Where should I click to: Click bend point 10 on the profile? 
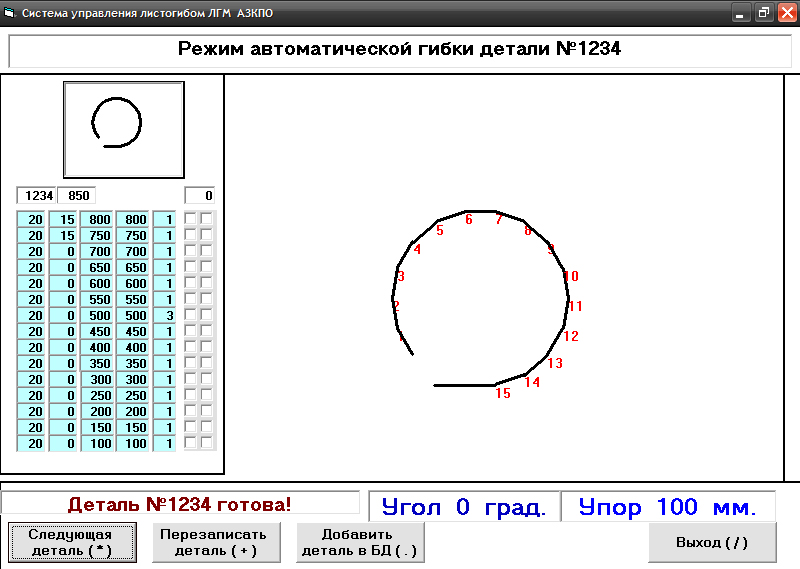click(570, 276)
